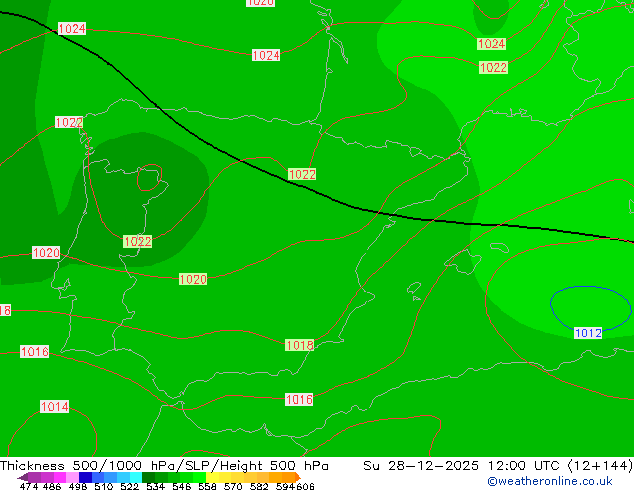Select the first yellow legend swatch after 558
This screenshot has width=634, height=490.
[213, 477]
